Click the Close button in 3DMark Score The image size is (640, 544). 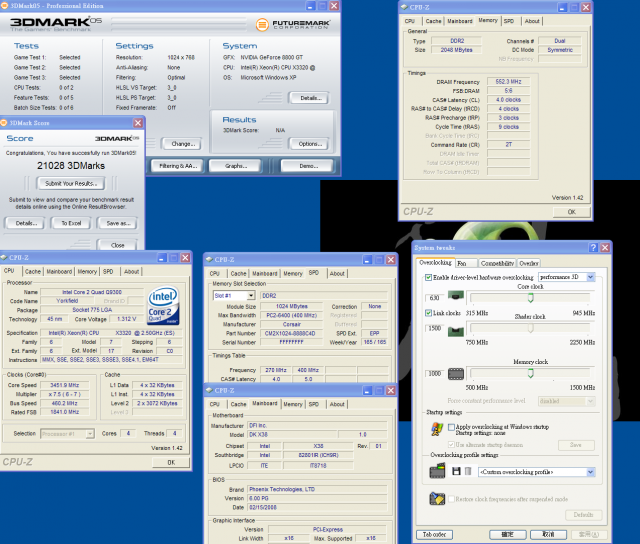118,245
